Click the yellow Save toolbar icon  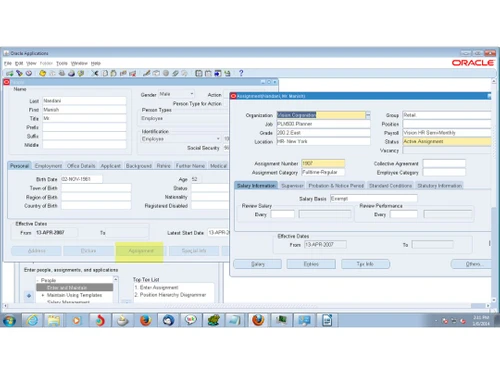pyautogui.click(x=42, y=73)
